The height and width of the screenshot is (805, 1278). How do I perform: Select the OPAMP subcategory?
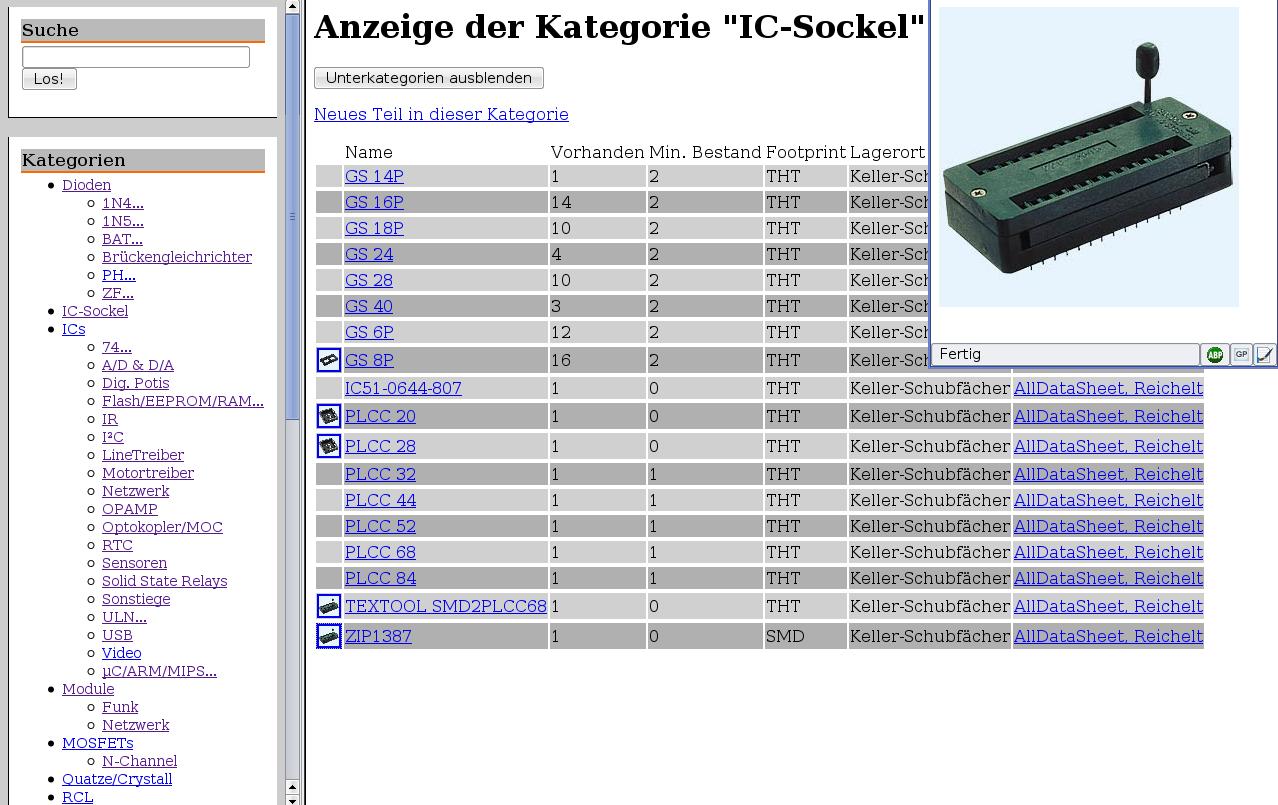[130, 509]
